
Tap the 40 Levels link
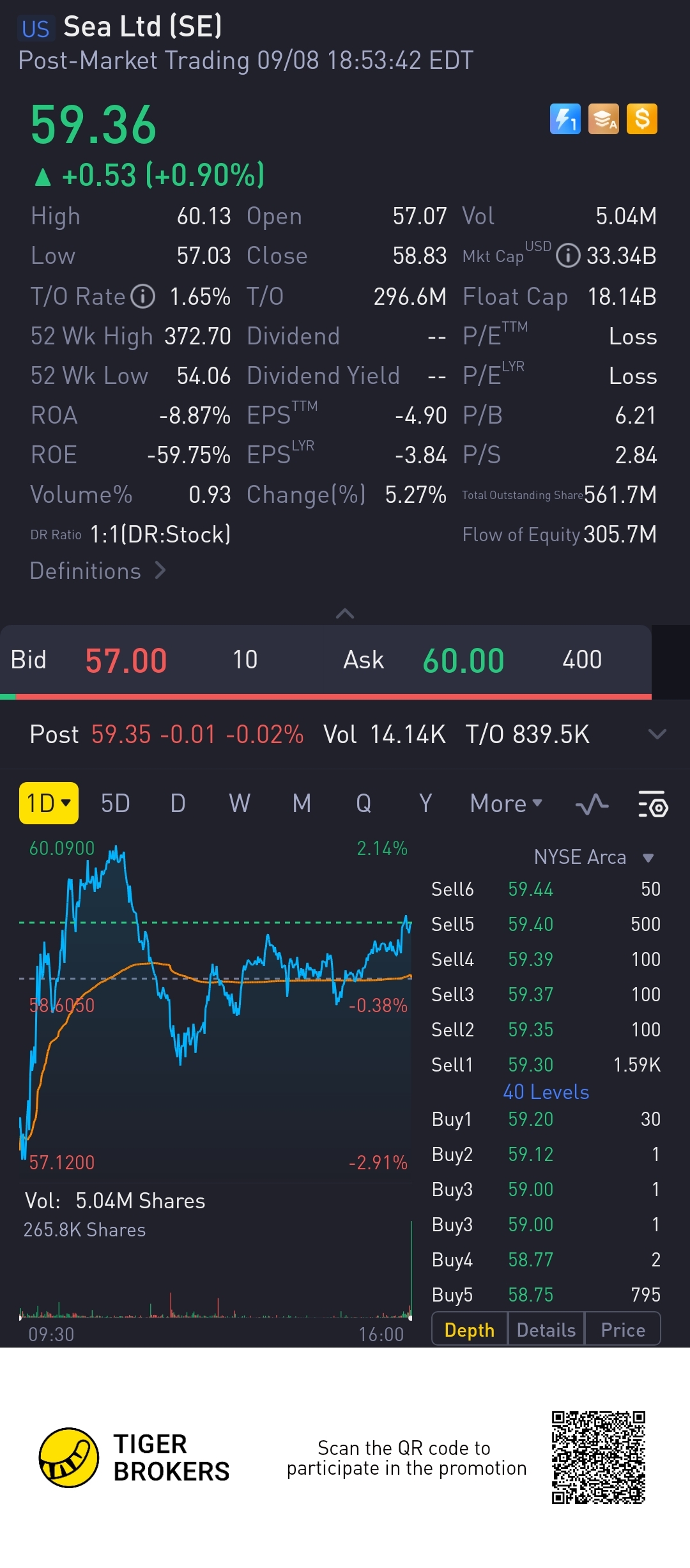pyautogui.click(x=546, y=1092)
